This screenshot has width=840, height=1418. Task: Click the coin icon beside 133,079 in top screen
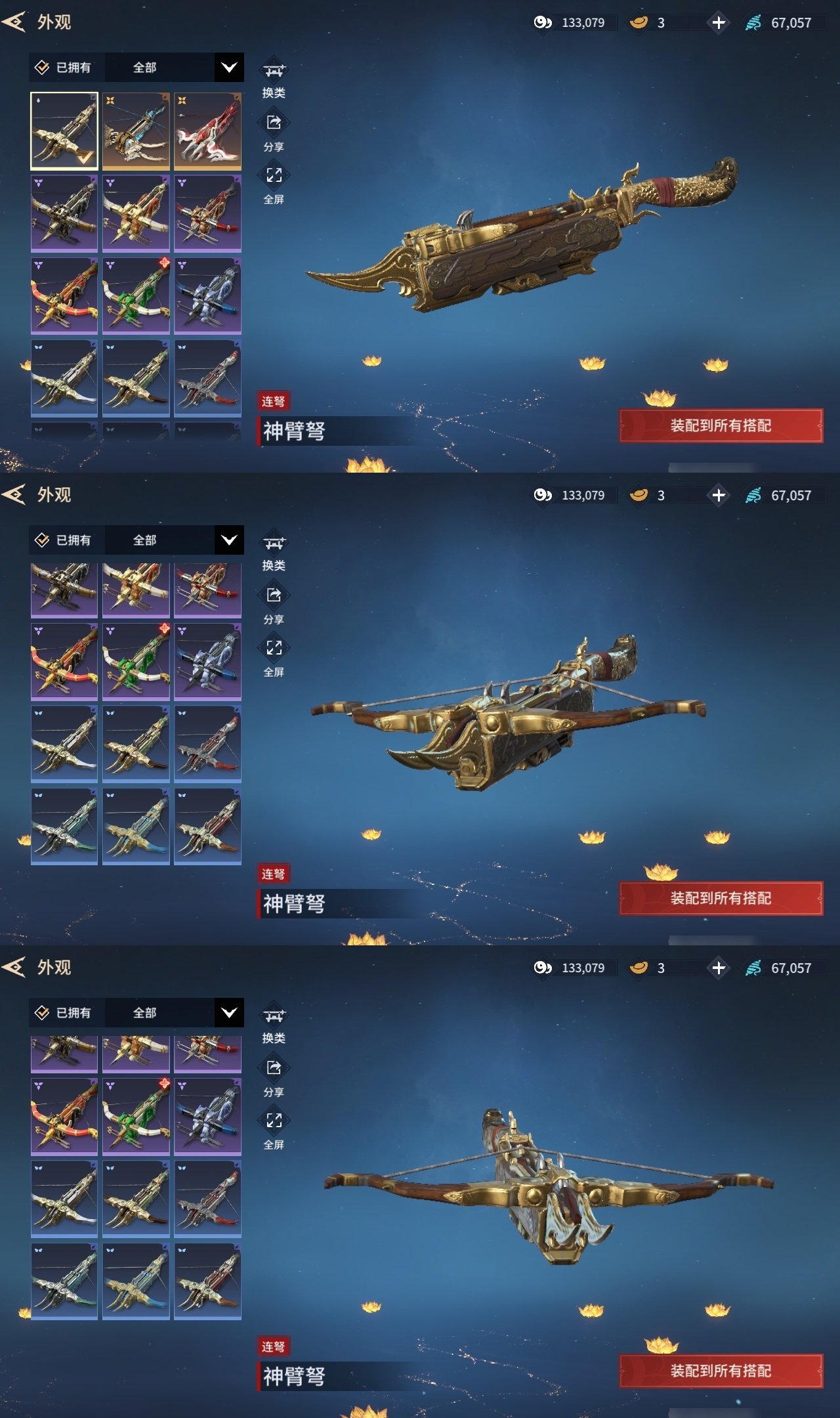click(x=543, y=23)
